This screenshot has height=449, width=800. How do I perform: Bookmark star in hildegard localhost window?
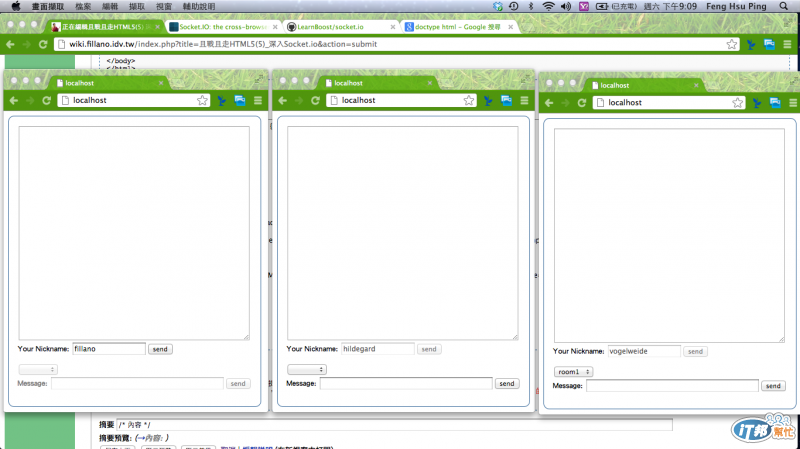click(x=468, y=101)
